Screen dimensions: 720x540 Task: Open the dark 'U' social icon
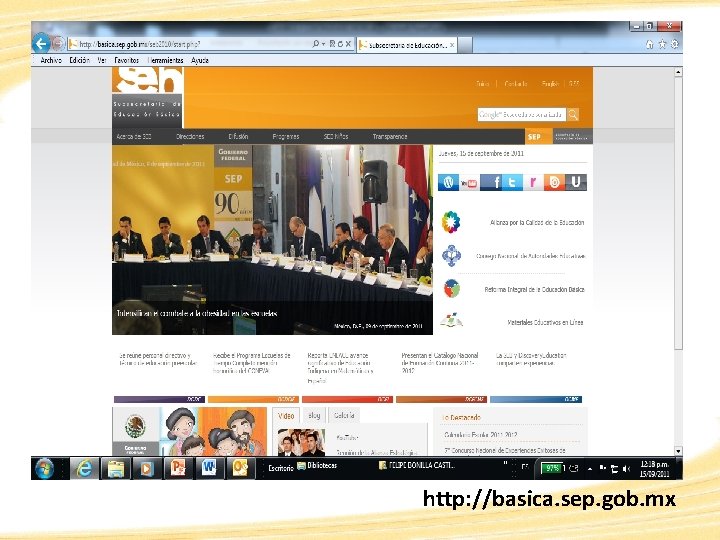pyautogui.click(x=576, y=183)
